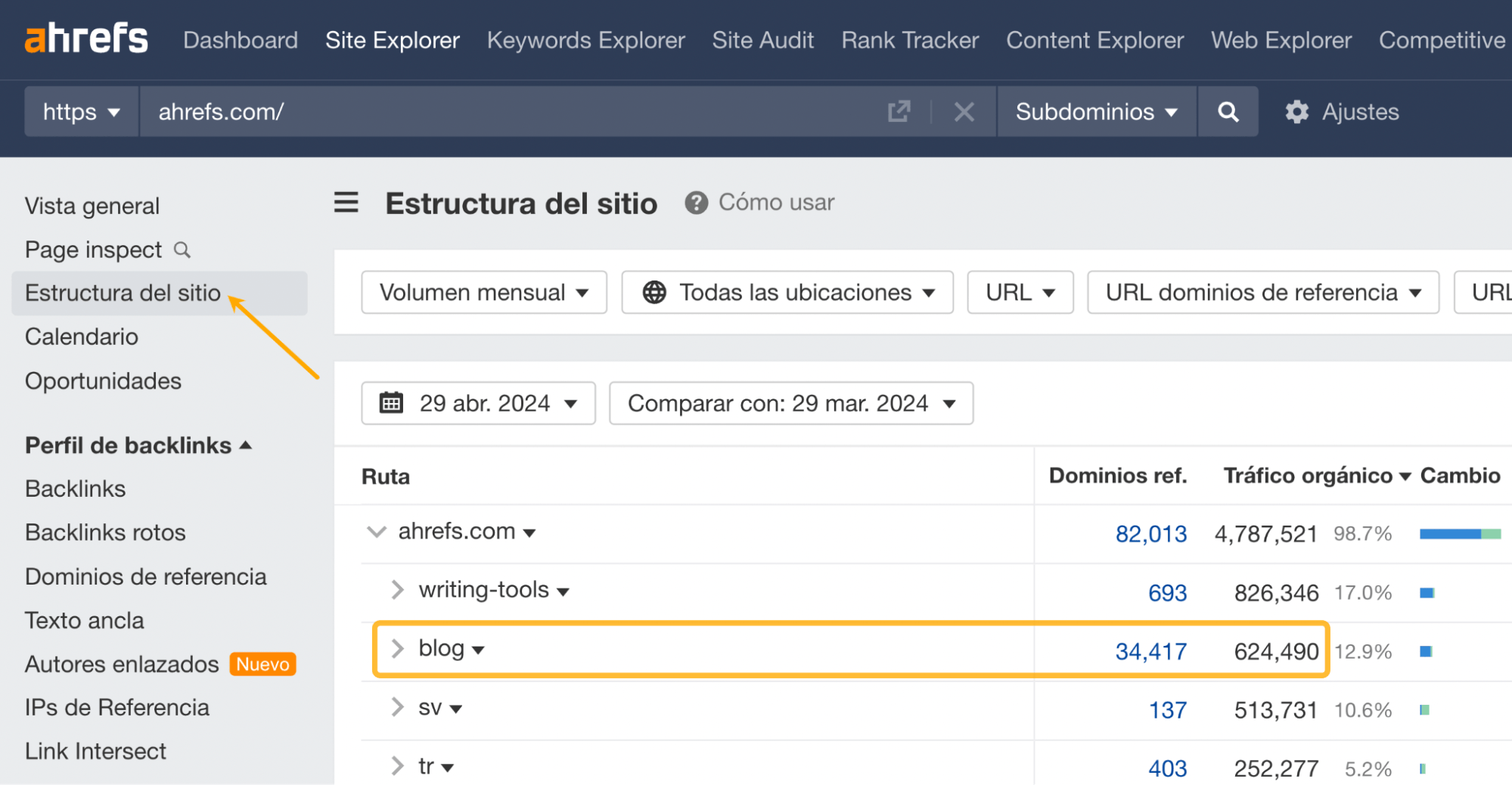The height and width of the screenshot is (785, 1512).
Task: Switch to Keywords Explorer
Action: (585, 40)
